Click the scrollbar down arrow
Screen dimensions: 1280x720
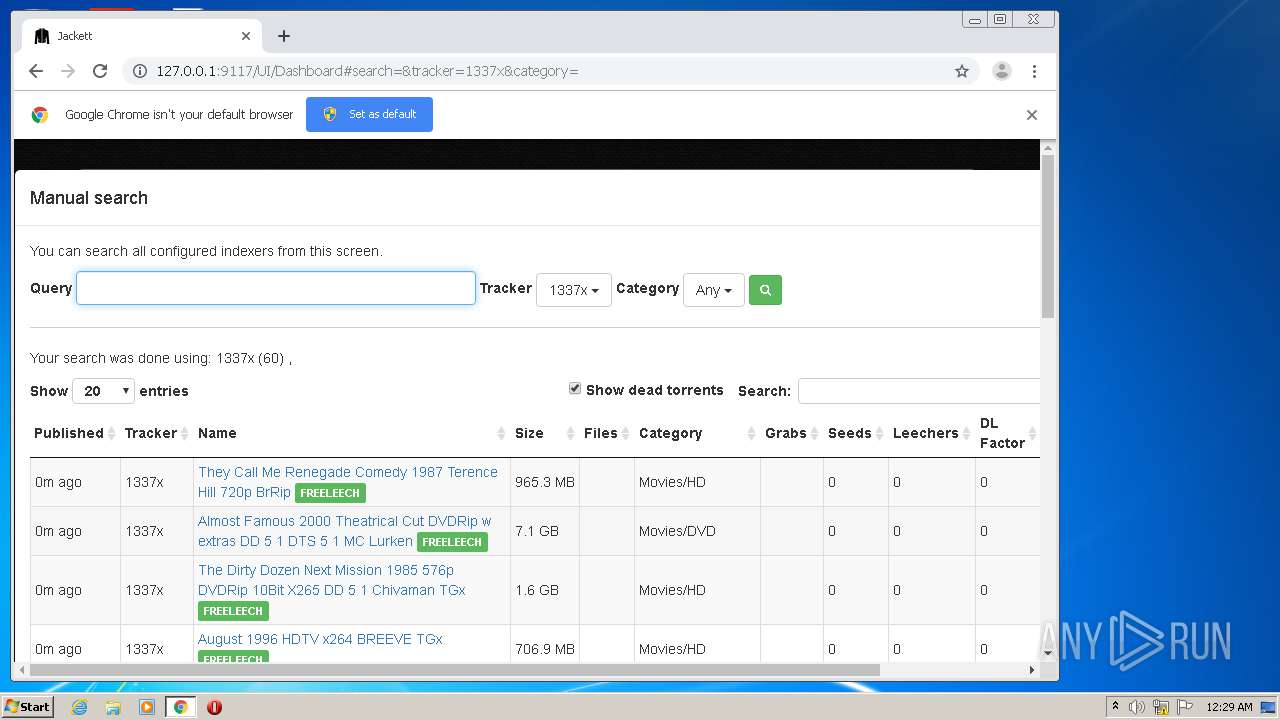[x=1048, y=652]
